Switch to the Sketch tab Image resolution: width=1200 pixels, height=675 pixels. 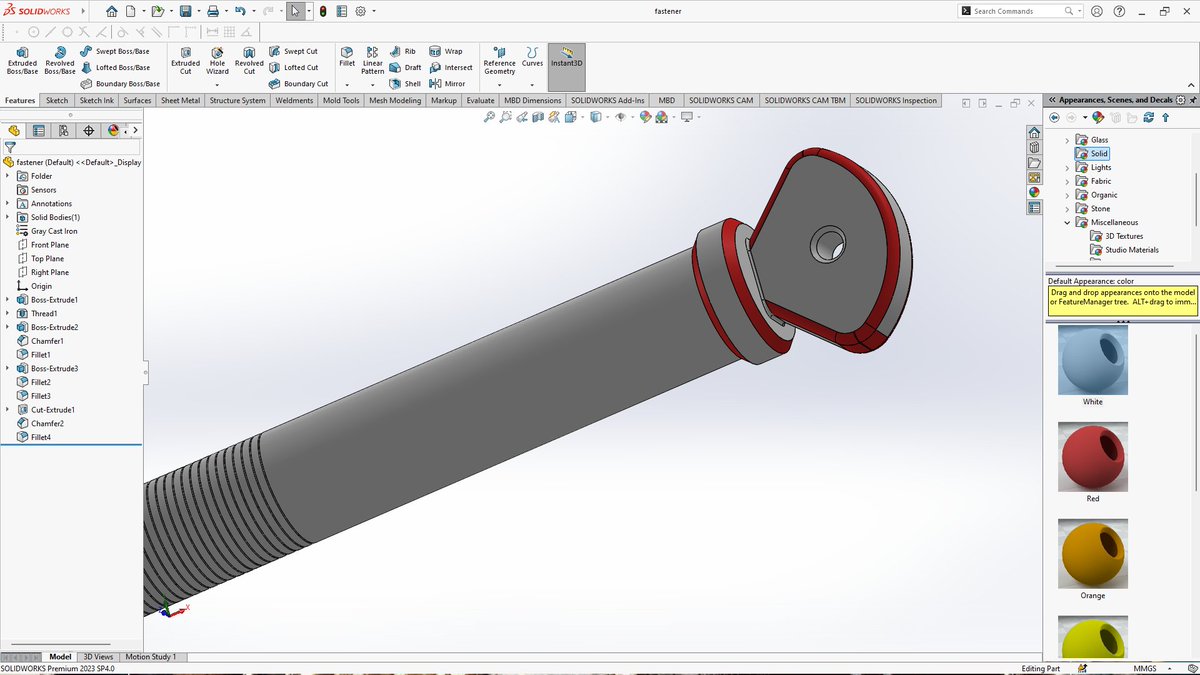[x=57, y=101]
